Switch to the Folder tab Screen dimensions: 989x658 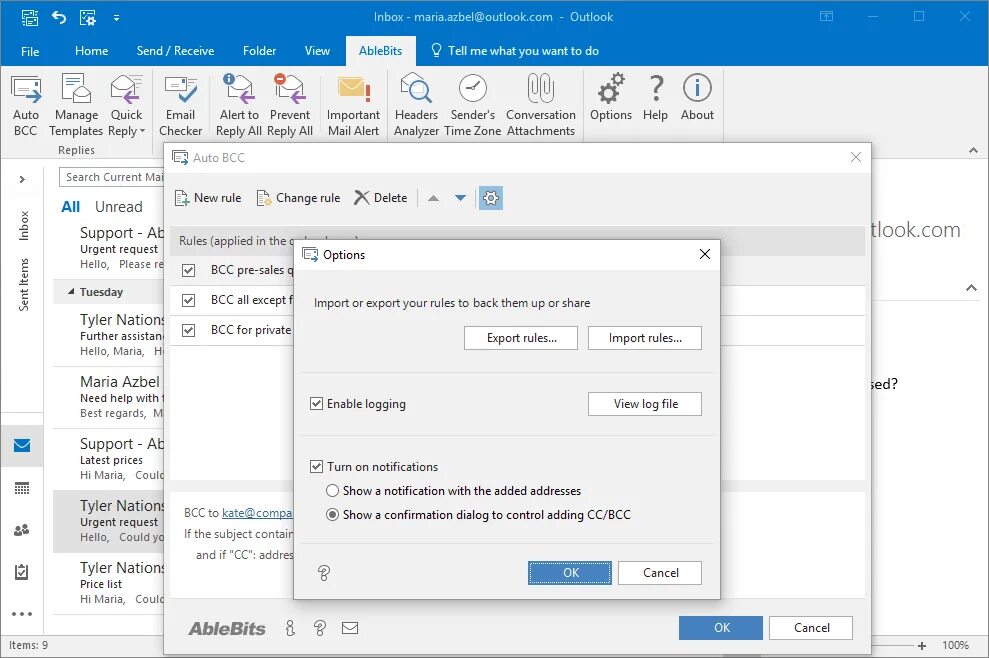[259, 51]
